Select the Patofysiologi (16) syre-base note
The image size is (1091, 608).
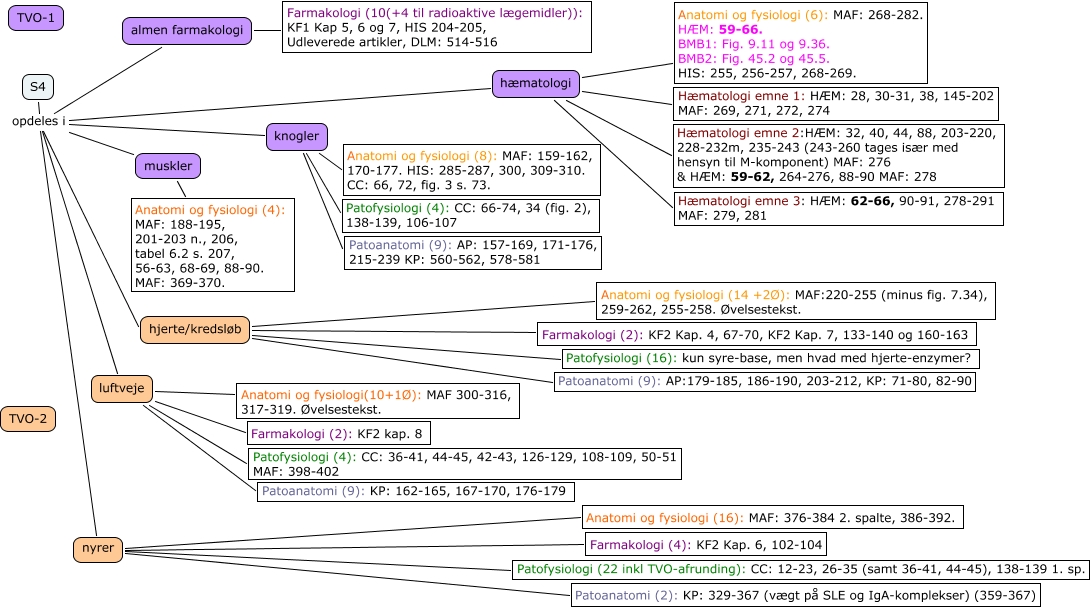pyautogui.click(x=771, y=358)
